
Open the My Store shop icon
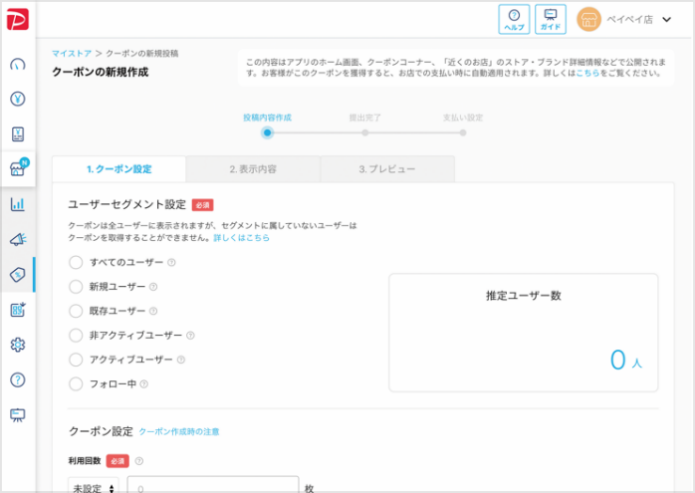[18, 168]
